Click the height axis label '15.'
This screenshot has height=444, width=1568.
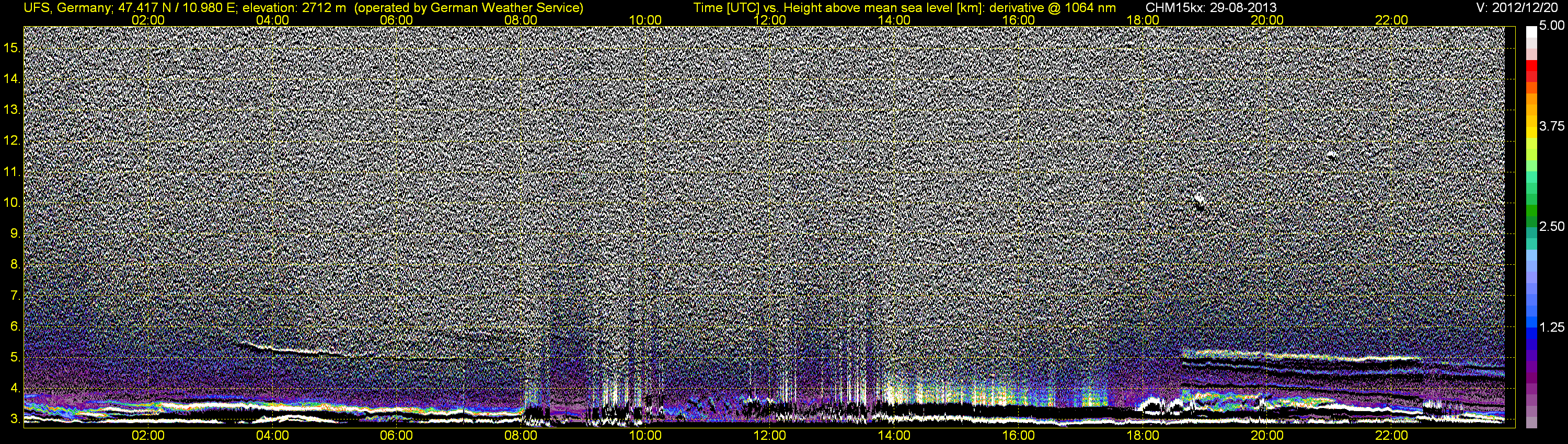pyautogui.click(x=13, y=48)
